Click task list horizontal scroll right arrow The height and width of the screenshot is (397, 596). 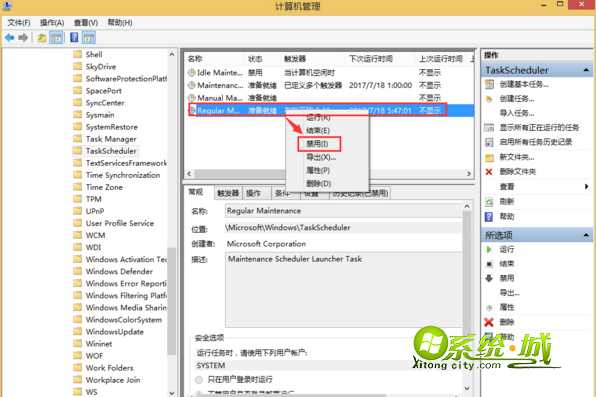pos(469,174)
